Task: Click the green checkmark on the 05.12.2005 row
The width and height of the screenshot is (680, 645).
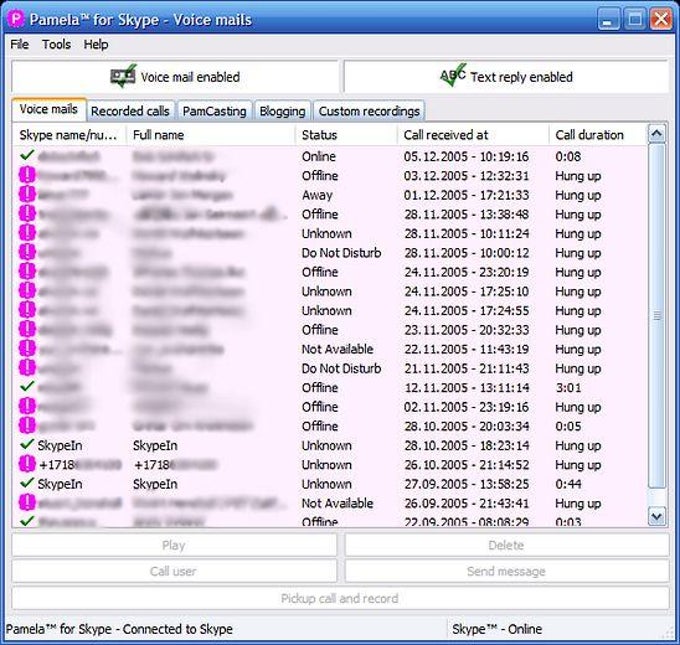Action: pyautogui.click(x=27, y=155)
